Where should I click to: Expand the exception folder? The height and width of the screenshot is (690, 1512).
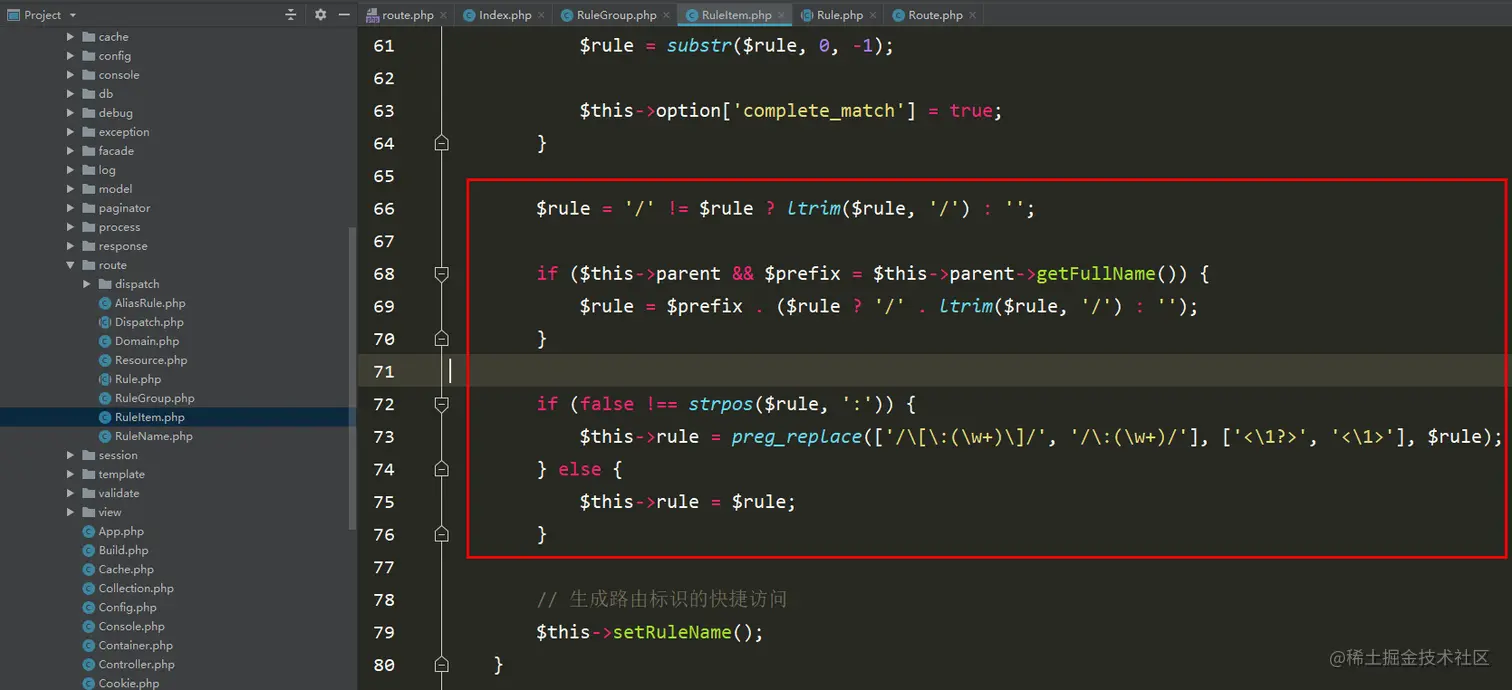click(x=70, y=132)
